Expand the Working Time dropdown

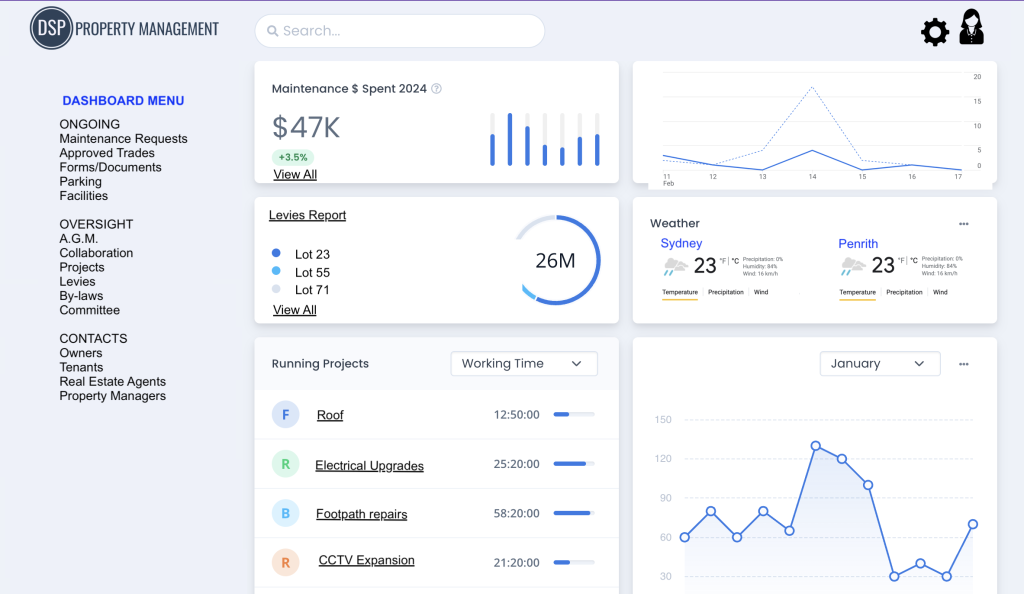point(523,364)
